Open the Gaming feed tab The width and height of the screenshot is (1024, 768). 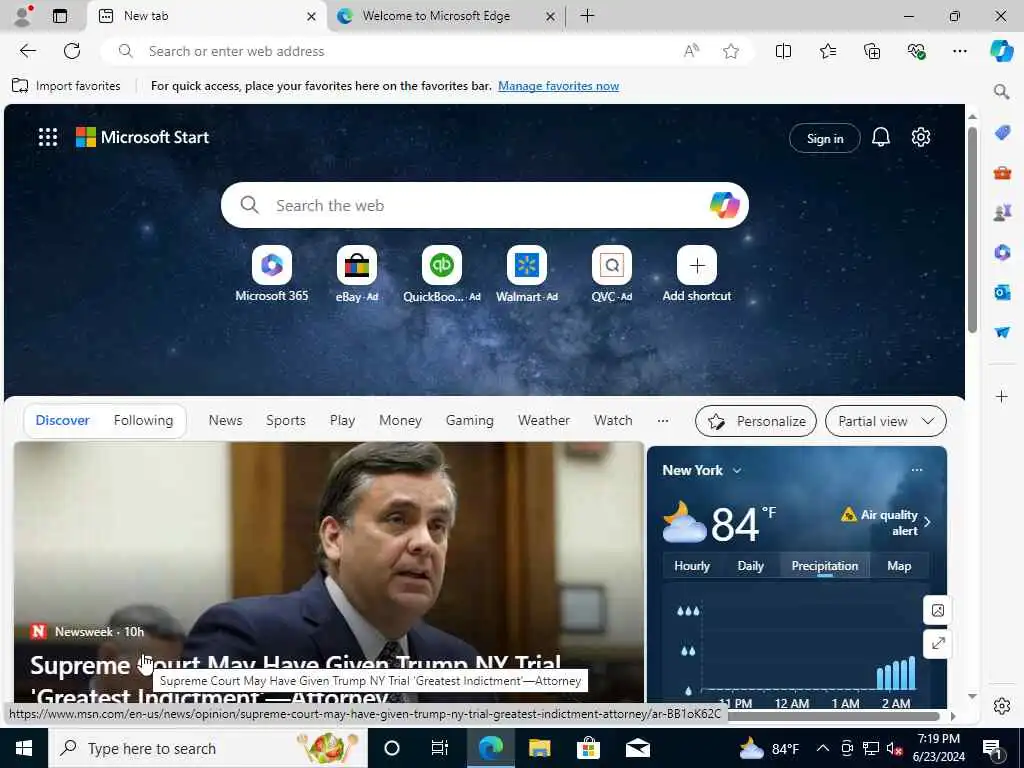pos(470,421)
